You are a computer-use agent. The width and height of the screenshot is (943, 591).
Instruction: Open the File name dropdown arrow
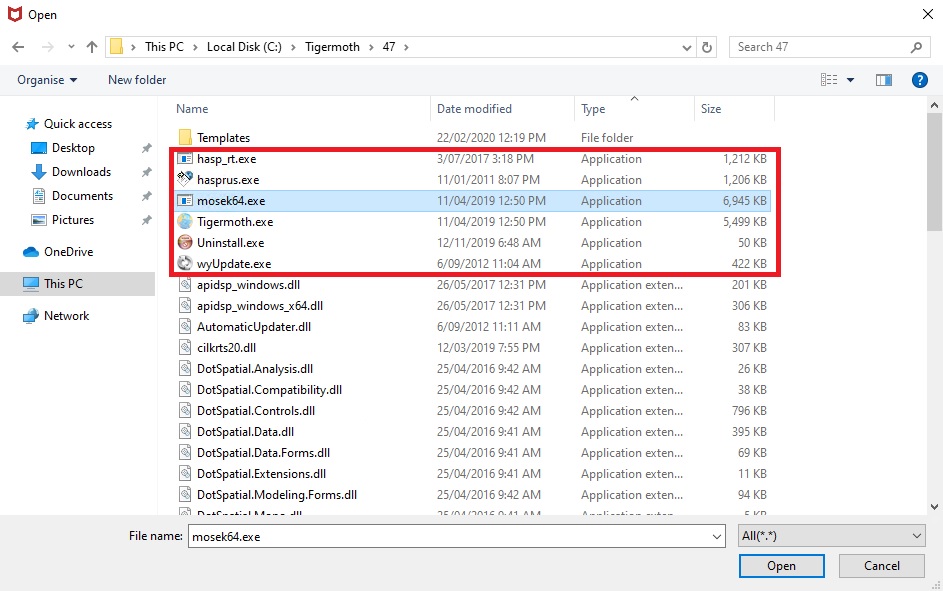click(717, 536)
